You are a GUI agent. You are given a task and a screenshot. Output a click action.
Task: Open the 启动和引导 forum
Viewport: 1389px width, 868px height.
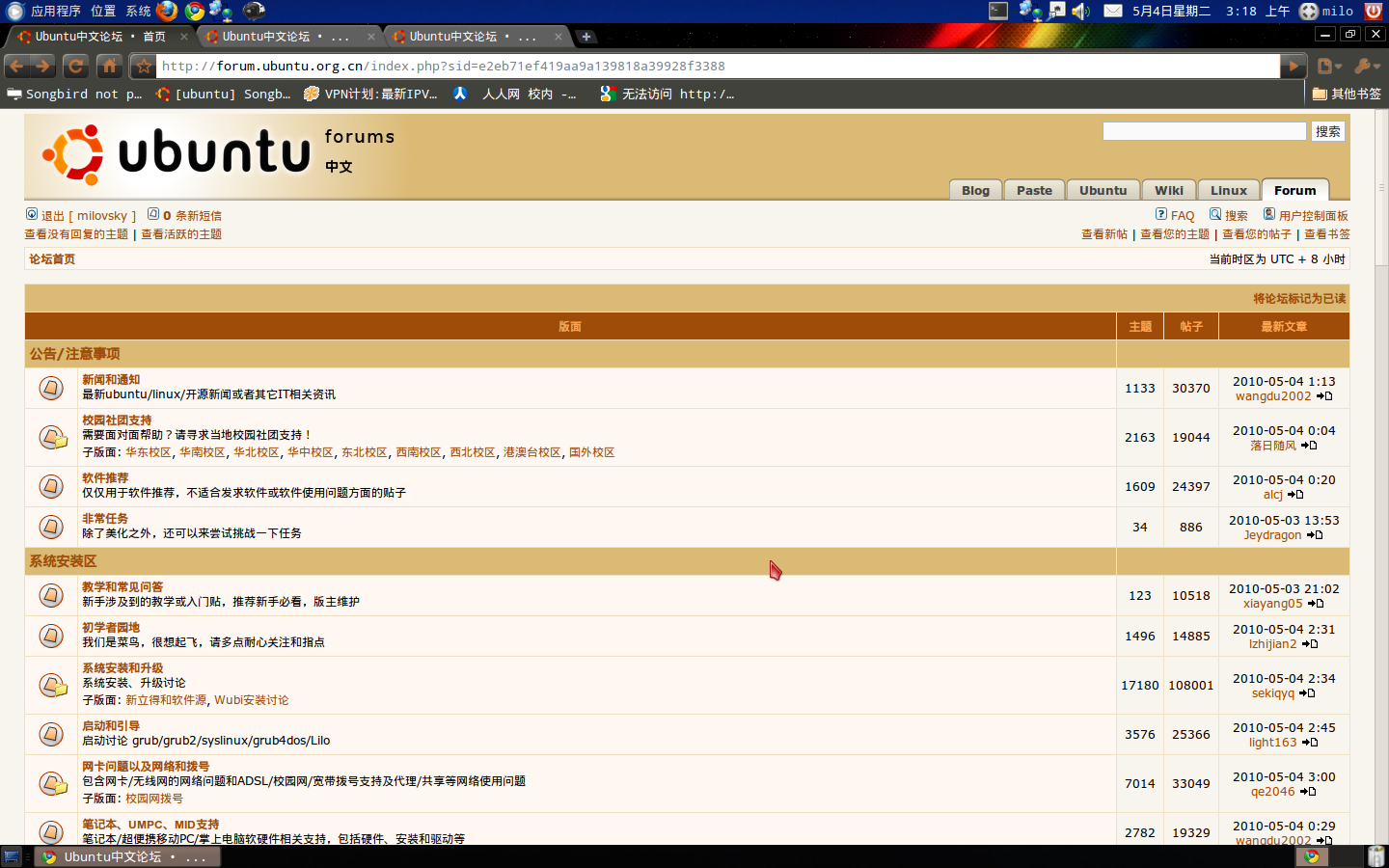tap(111, 726)
